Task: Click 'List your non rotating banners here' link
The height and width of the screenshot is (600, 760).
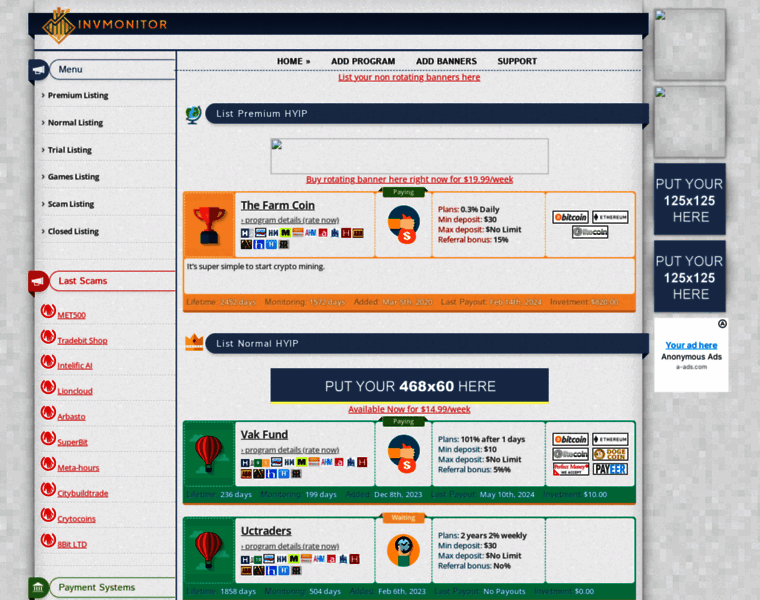Action: 409,77
